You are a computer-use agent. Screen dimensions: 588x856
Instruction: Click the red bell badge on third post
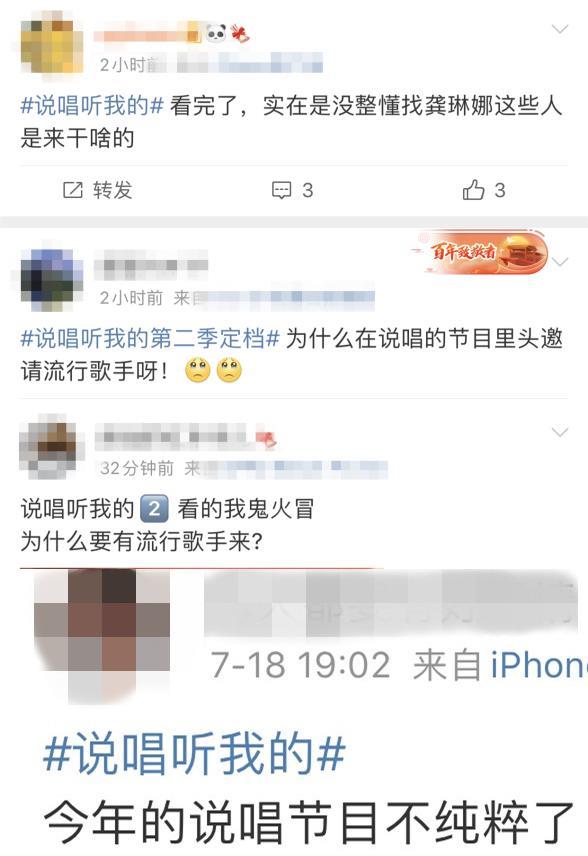point(268,439)
